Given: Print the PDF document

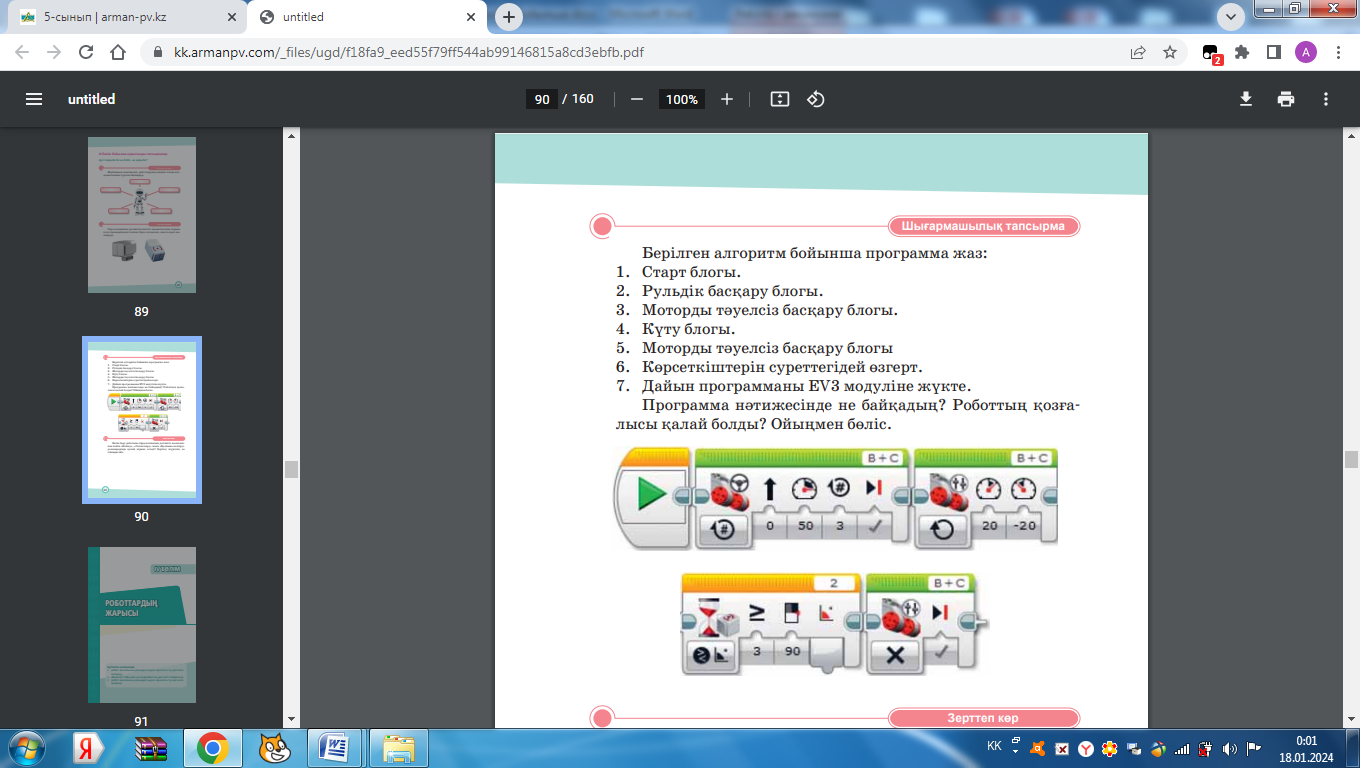Looking at the screenshot, I should pyautogui.click(x=1286, y=99).
